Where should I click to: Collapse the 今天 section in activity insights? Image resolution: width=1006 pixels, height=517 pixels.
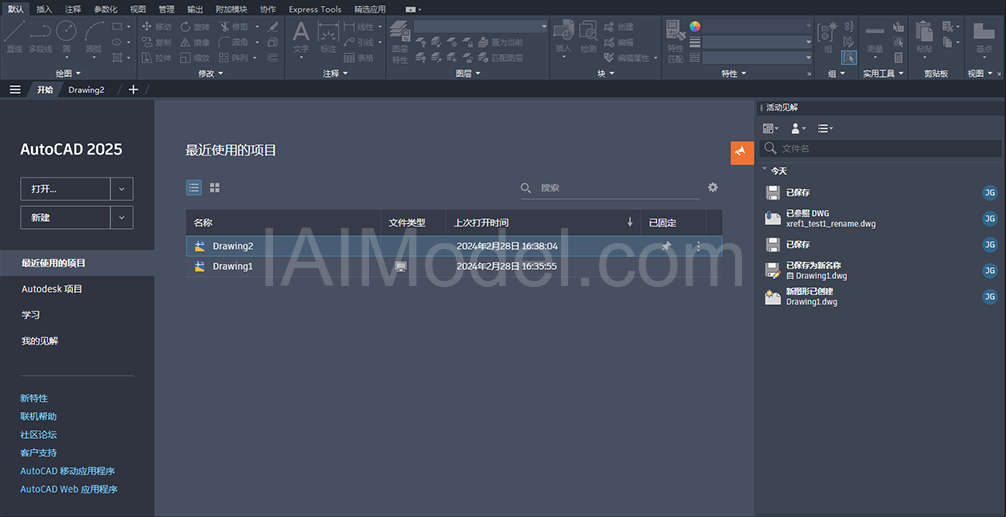[x=765, y=170]
